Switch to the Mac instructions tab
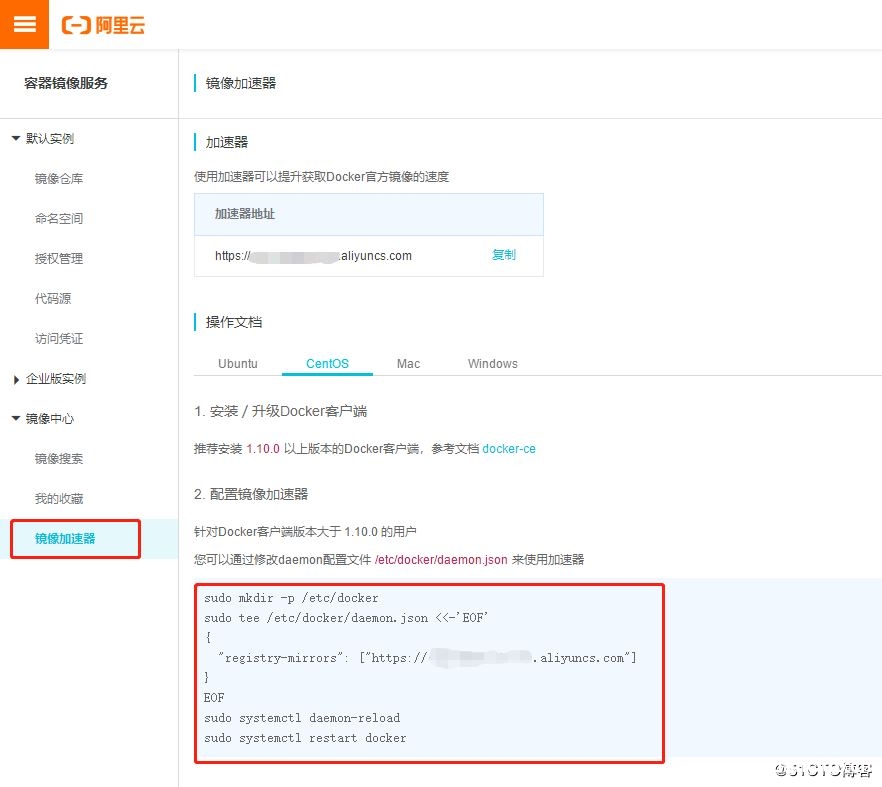Image resolution: width=882 pixels, height=787 pixels. (408, 363)
